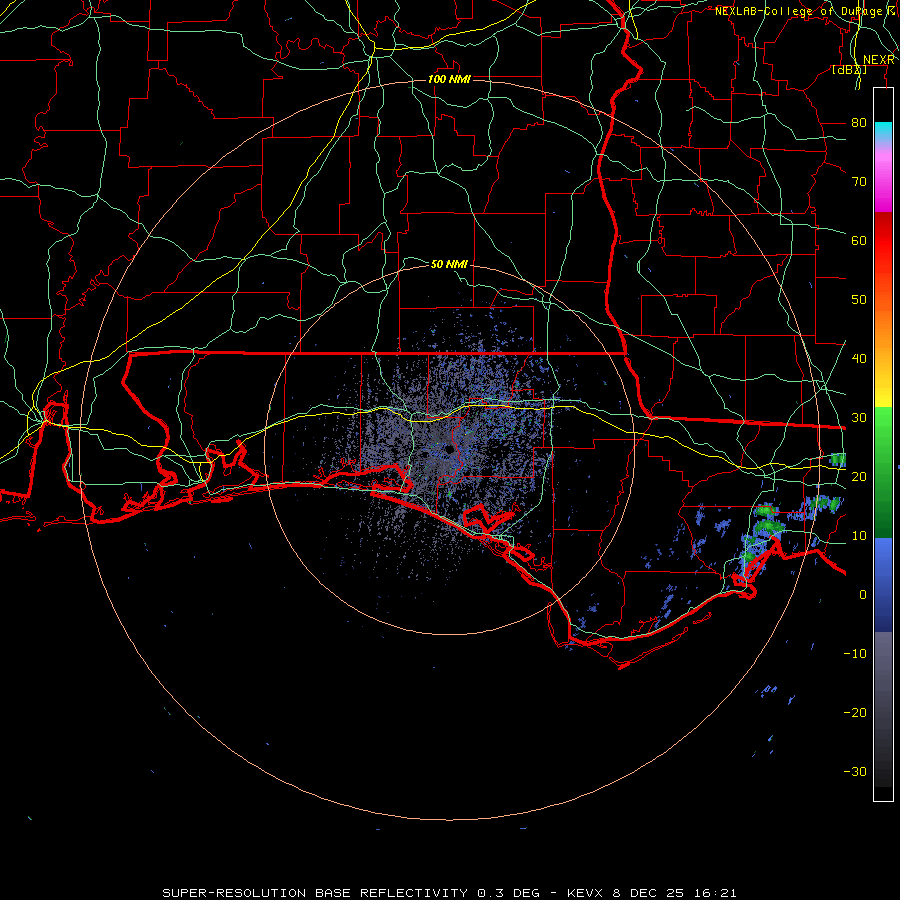The width and height of the screenshot is (900, 900).
Task: Click the 30 value on reflectivity scale
Action: coord(859,418)
